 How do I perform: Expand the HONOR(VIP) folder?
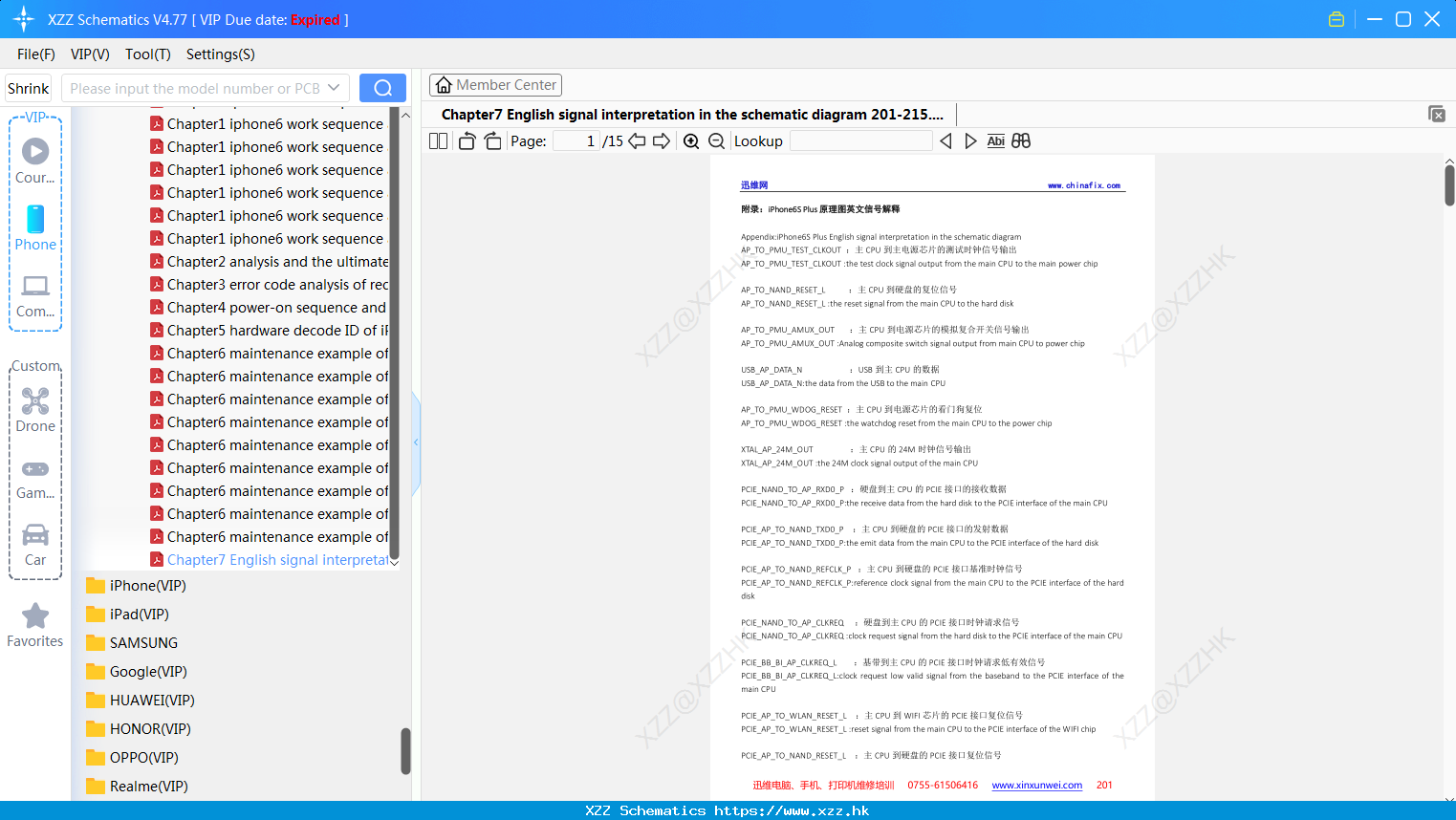[138, 729]
